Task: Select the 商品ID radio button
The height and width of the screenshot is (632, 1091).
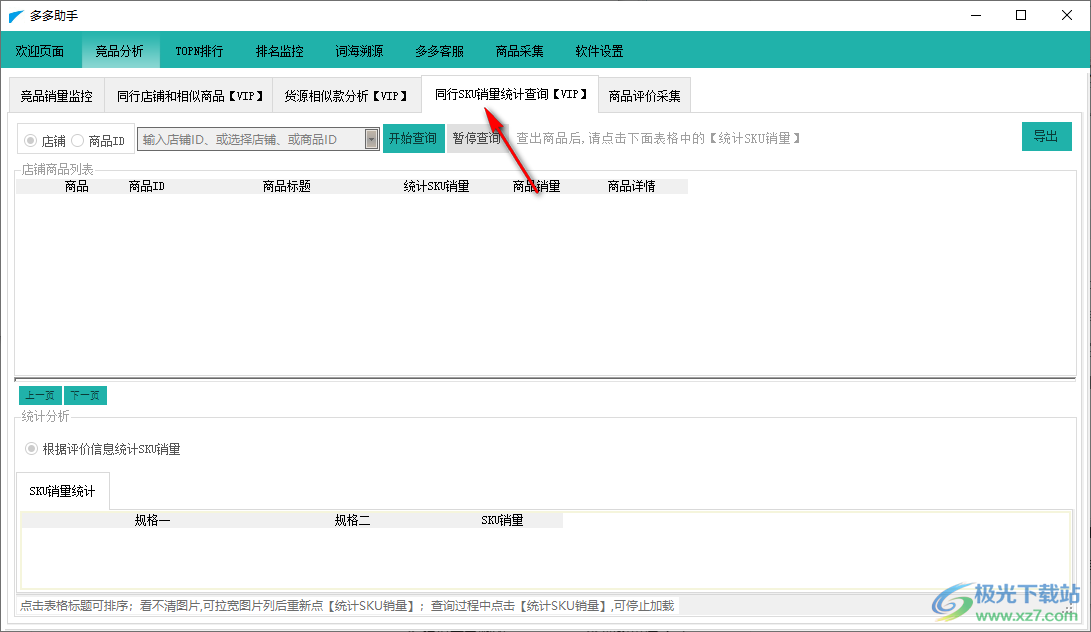Action: [78, 141]
